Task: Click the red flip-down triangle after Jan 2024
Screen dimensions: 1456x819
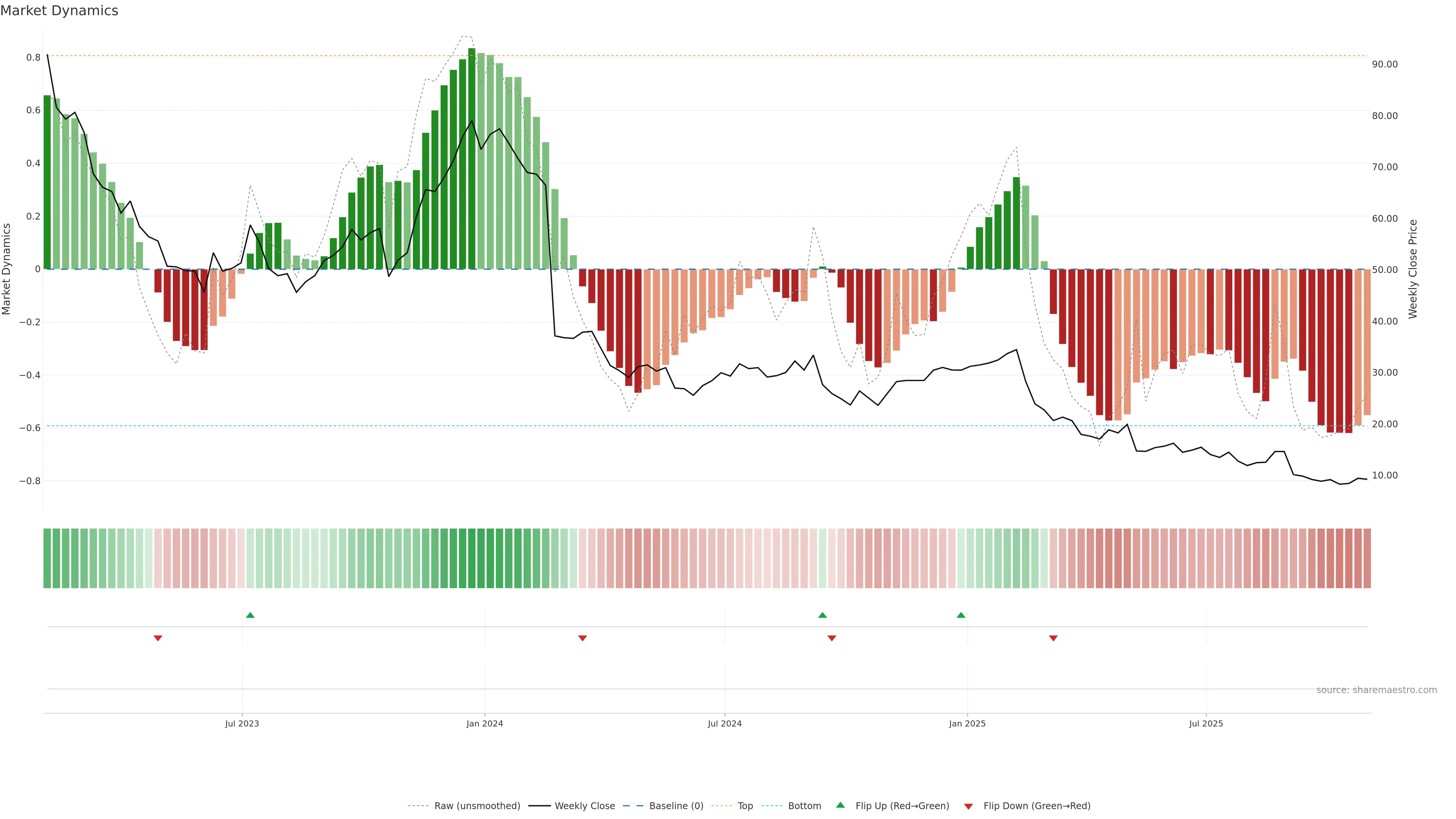Action: click(583, 638)
